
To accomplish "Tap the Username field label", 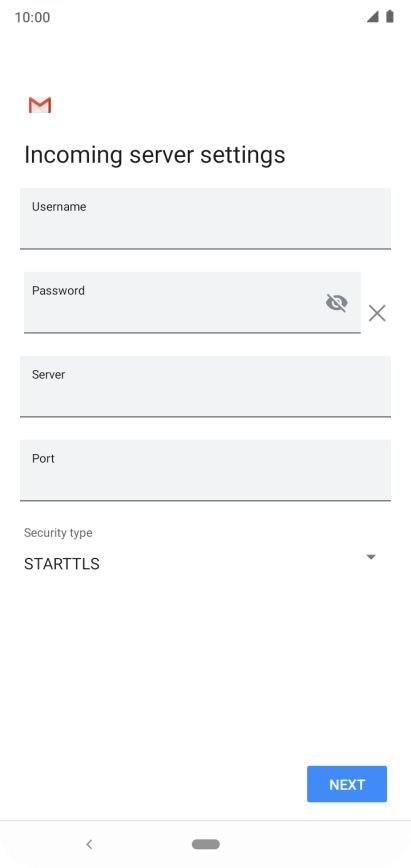I will pos(59,206).
